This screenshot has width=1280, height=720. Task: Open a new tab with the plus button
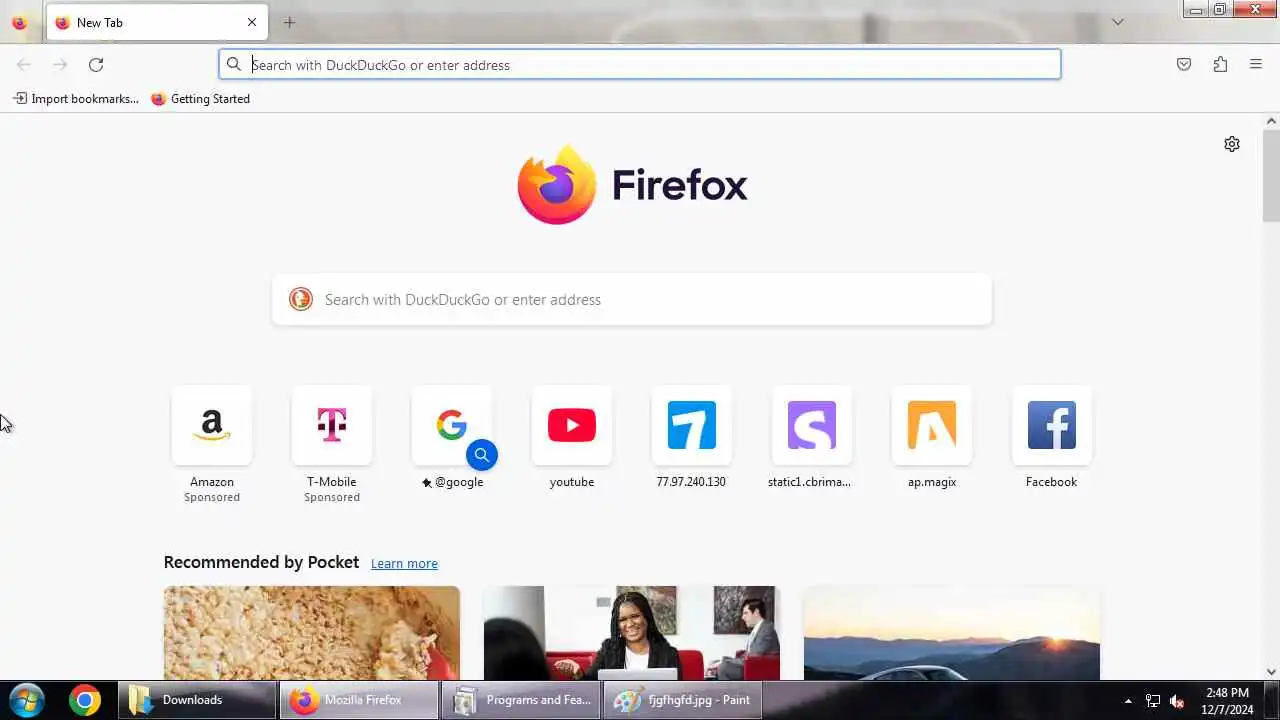click(x=289, y=22)
